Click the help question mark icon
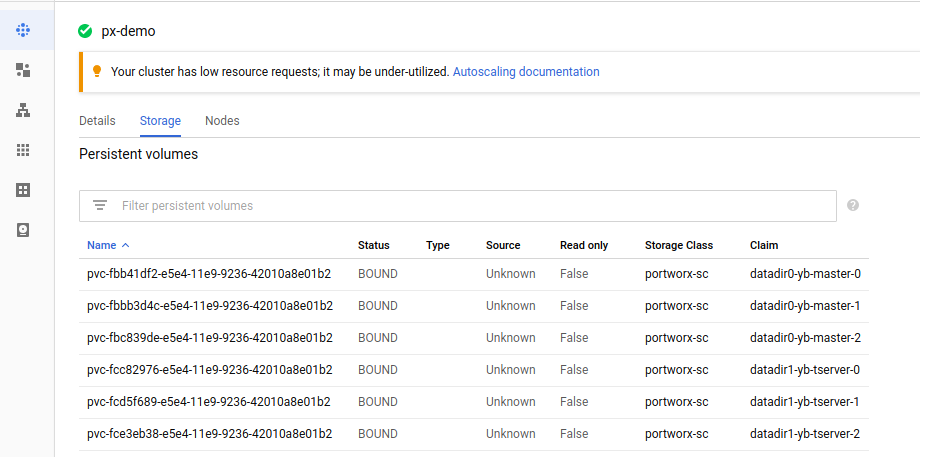 tap(853, 205)
